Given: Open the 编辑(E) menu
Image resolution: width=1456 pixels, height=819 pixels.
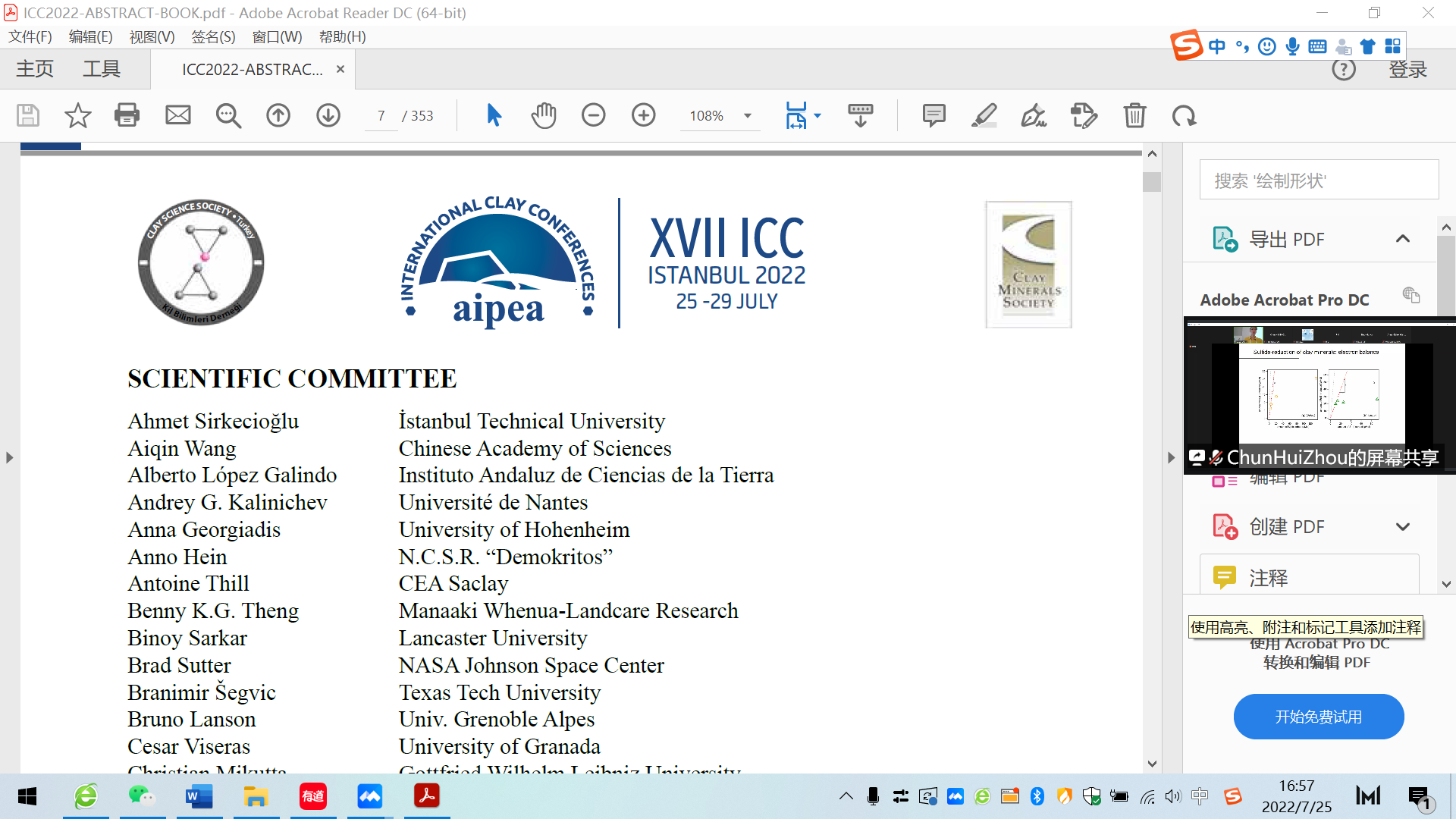Looking at the screenshot, I should [91, 37].
